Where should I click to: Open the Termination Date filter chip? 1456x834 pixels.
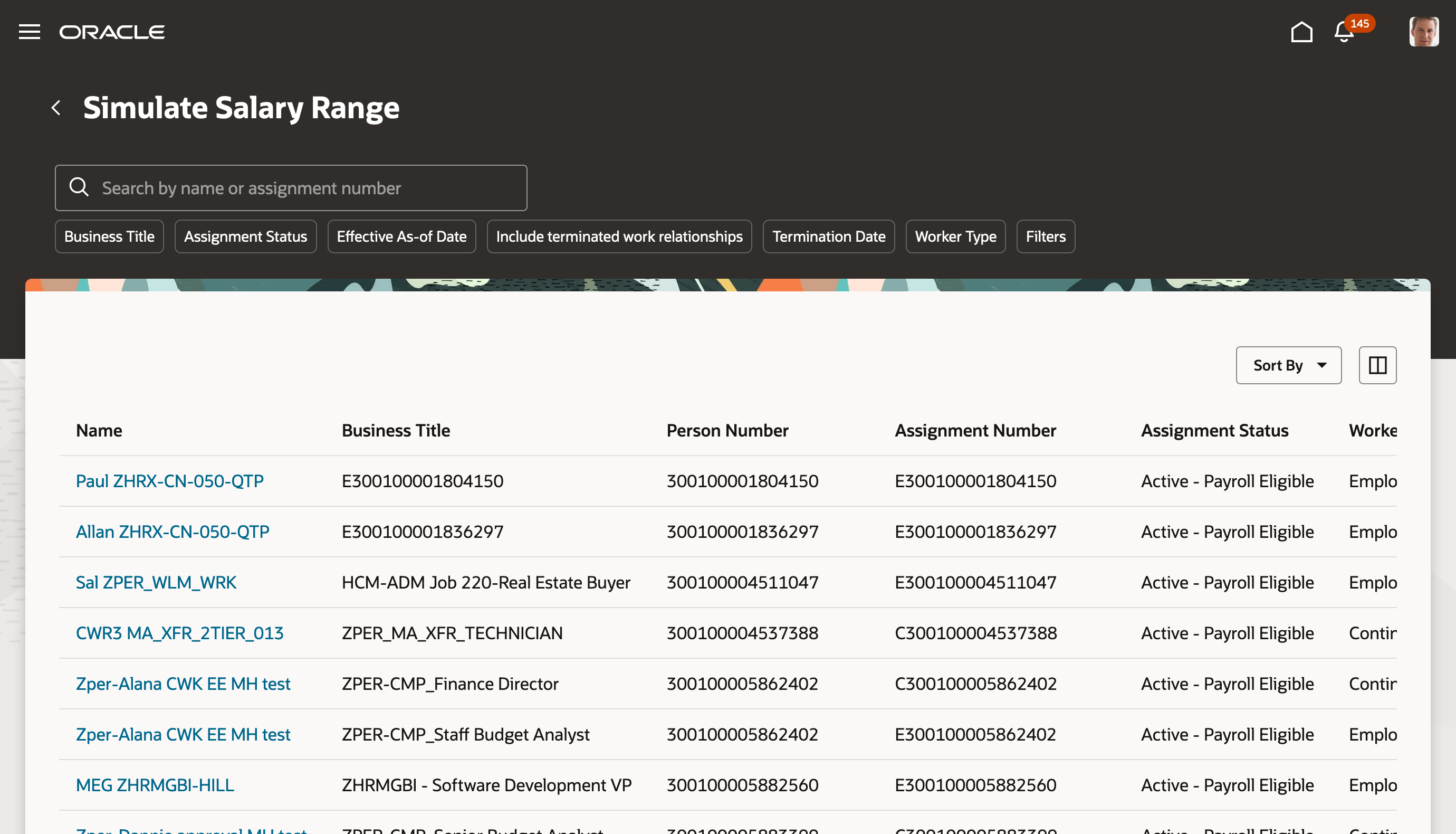pyautogui.click(x=828, y=236)
